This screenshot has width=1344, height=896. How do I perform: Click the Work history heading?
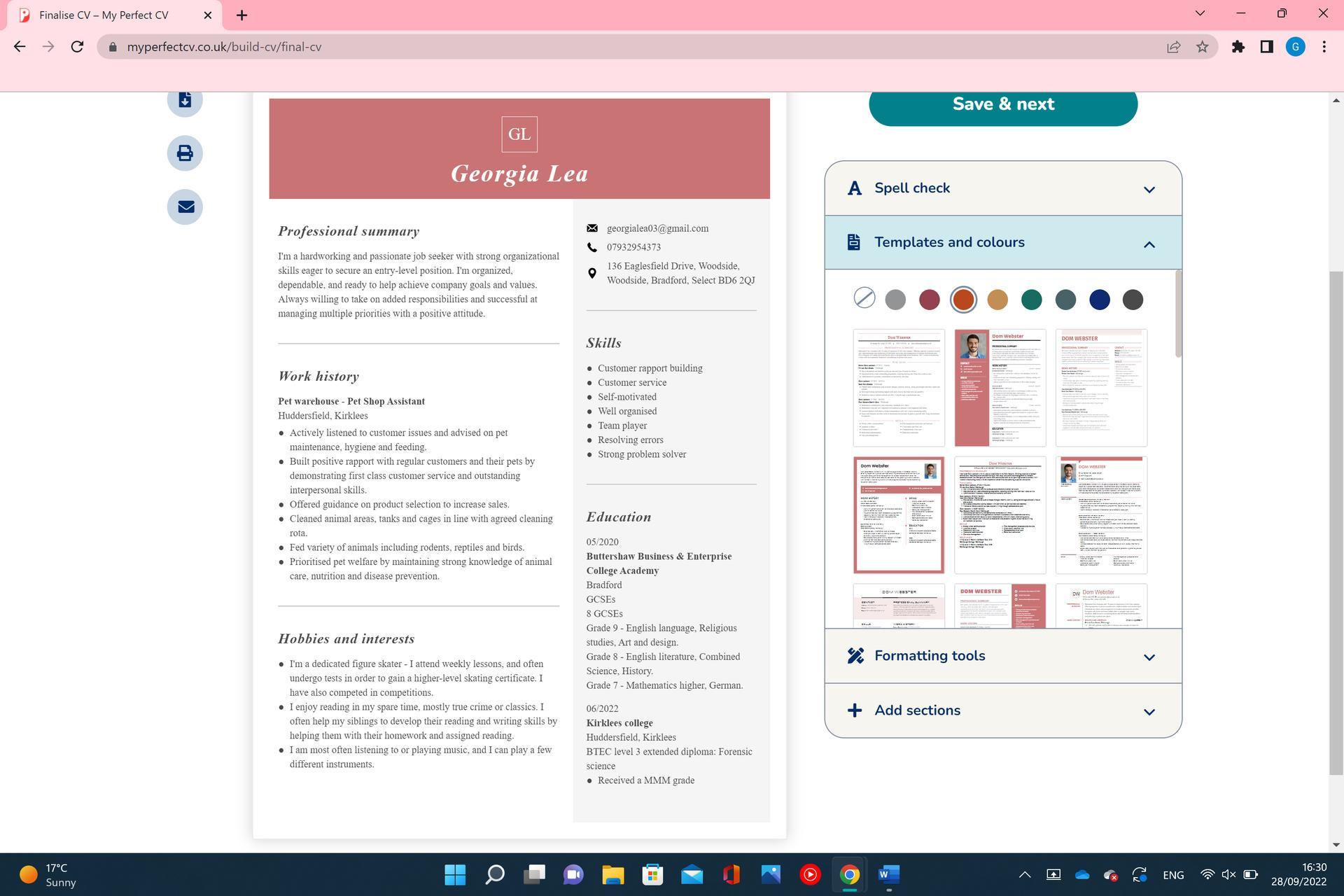pos(318,377)
